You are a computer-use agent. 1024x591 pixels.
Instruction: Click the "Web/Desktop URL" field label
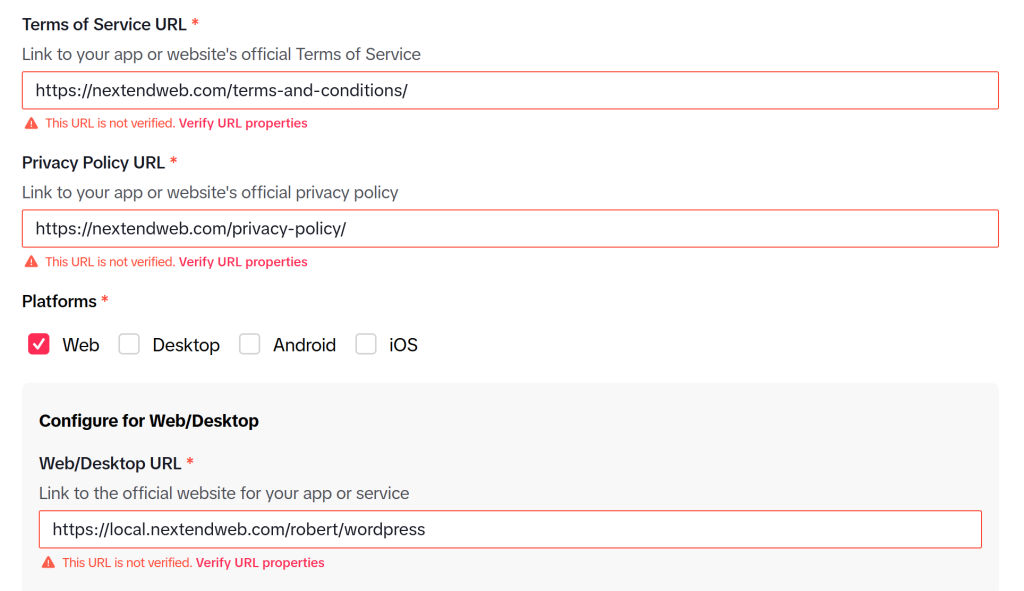(x=110, y=463)
